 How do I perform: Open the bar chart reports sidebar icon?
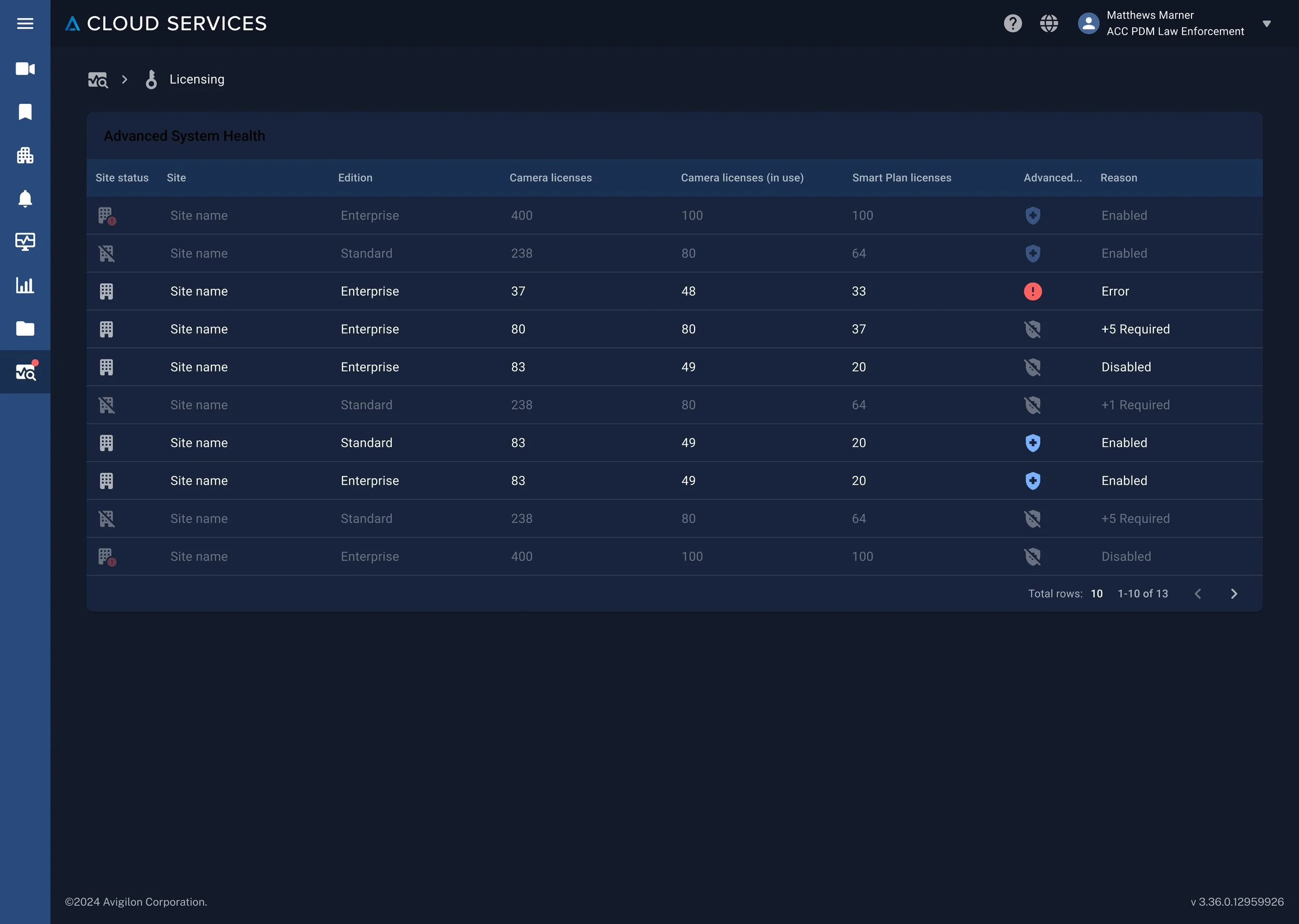pyautogui.click(x=25, y=285)
